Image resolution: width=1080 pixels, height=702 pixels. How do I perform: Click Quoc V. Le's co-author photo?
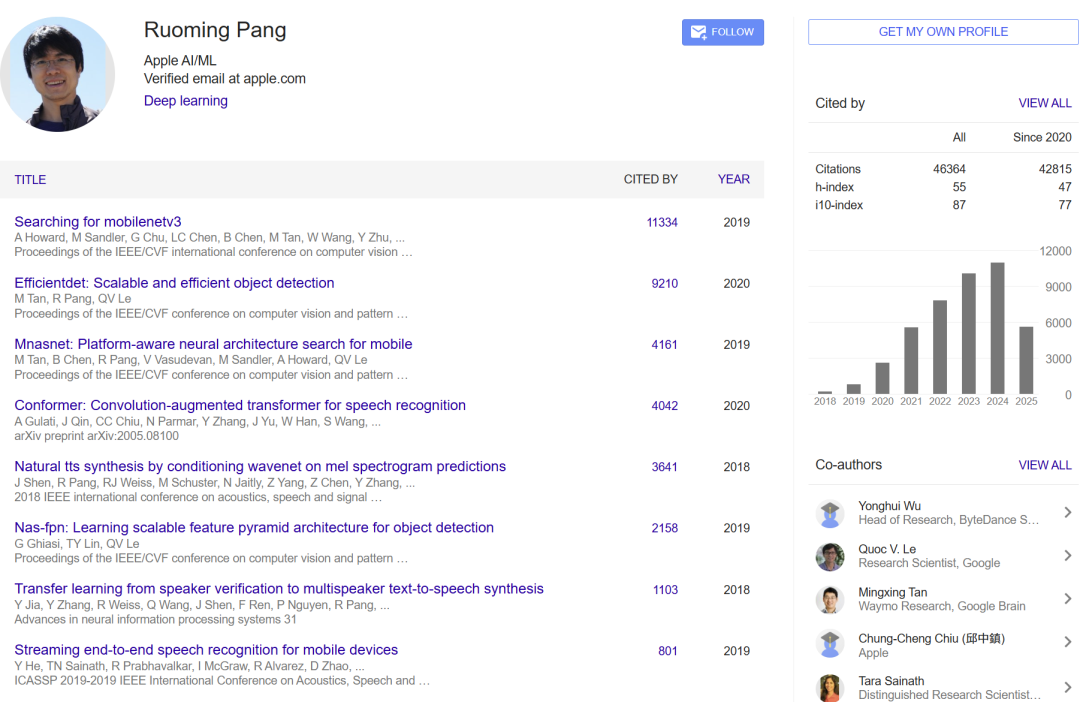tap(830, 557)
